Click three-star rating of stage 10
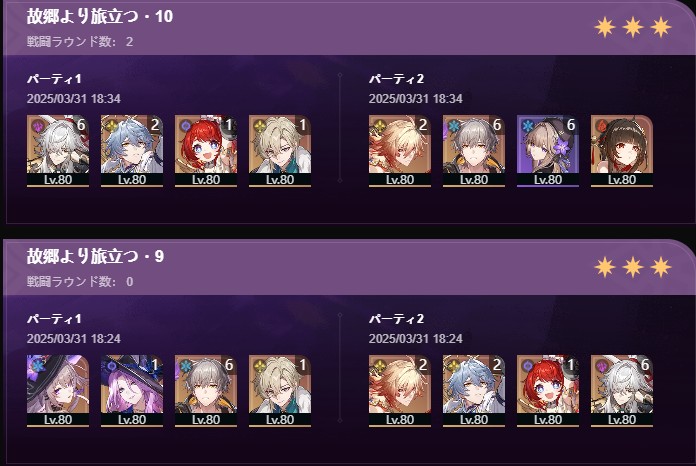Viewport: 696px width, 466px height. coord(633,28)
